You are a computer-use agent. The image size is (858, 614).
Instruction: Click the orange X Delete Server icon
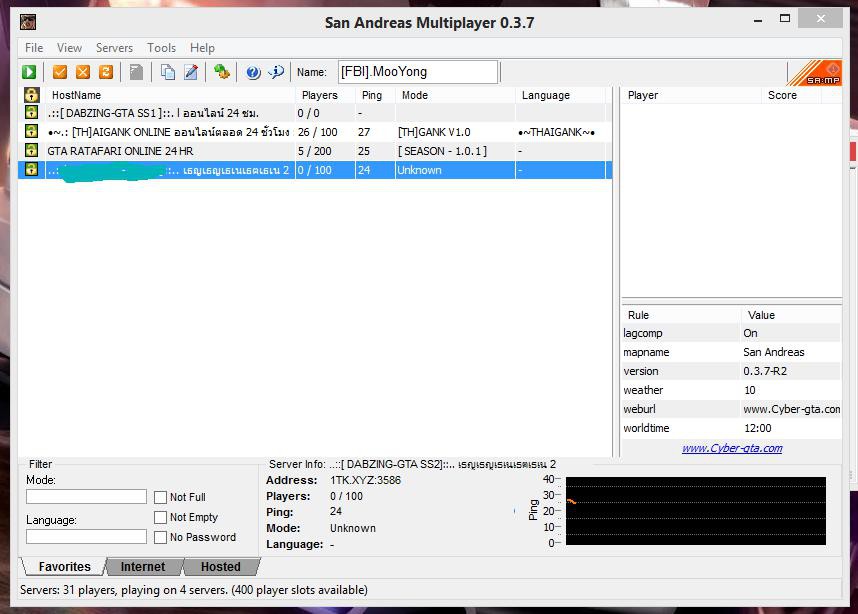[x=83, y=72]
